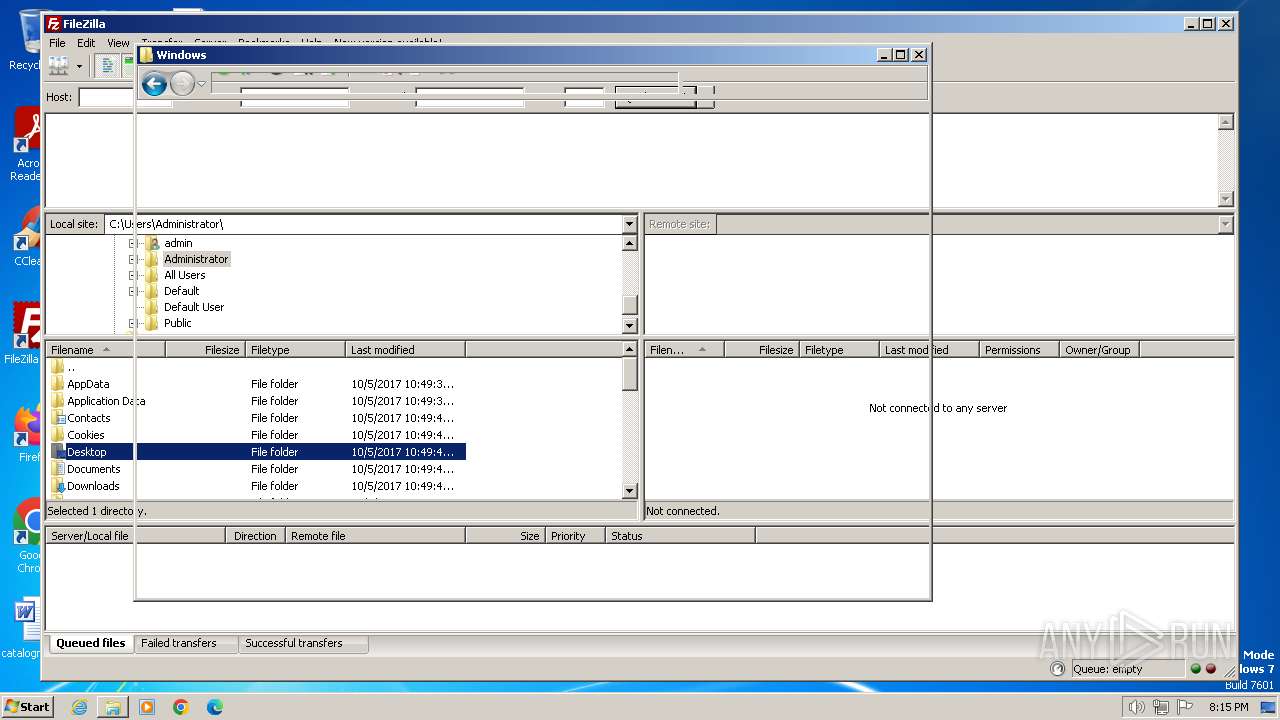
Task: Open Microsoft Edge from taskbar
Action: point(215,707)
